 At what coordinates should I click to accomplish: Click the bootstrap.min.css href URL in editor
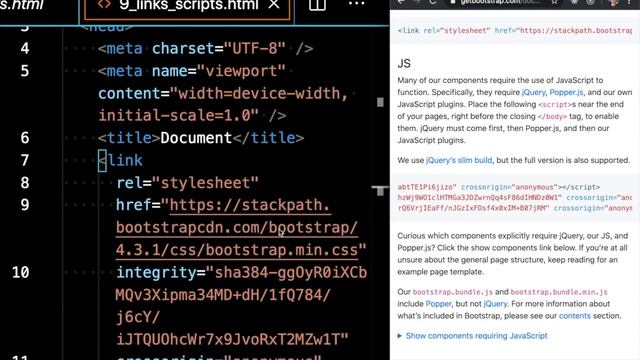coord(237,227)
